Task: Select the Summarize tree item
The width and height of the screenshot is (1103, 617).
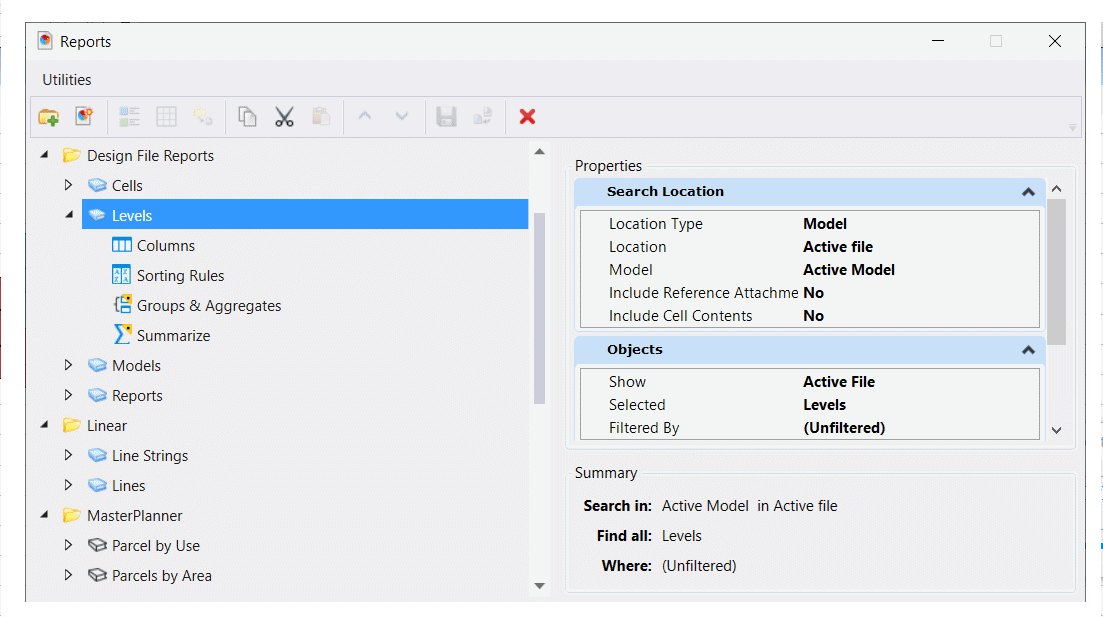Action: click(x=173, y=336)
